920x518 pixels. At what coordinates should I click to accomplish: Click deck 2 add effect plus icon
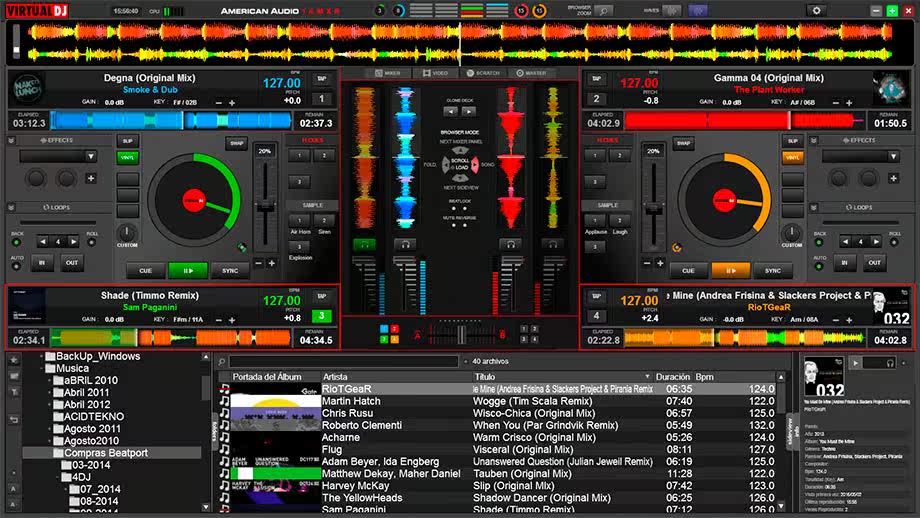[894, 178]
